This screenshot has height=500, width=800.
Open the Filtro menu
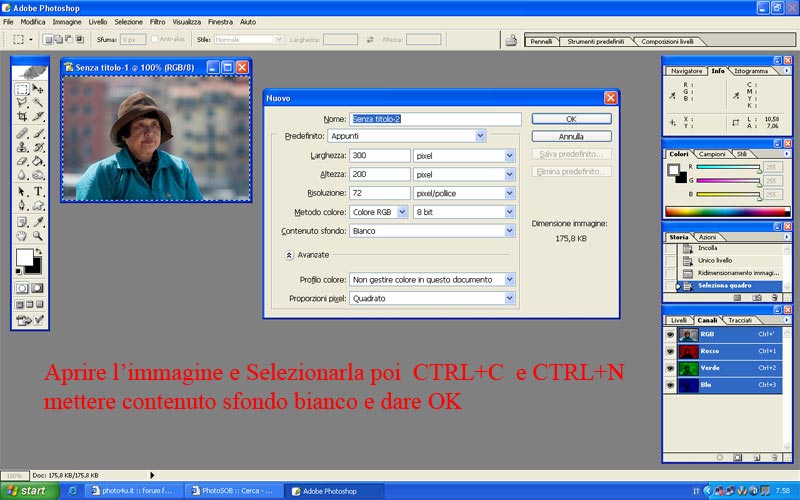coord(157,22)
